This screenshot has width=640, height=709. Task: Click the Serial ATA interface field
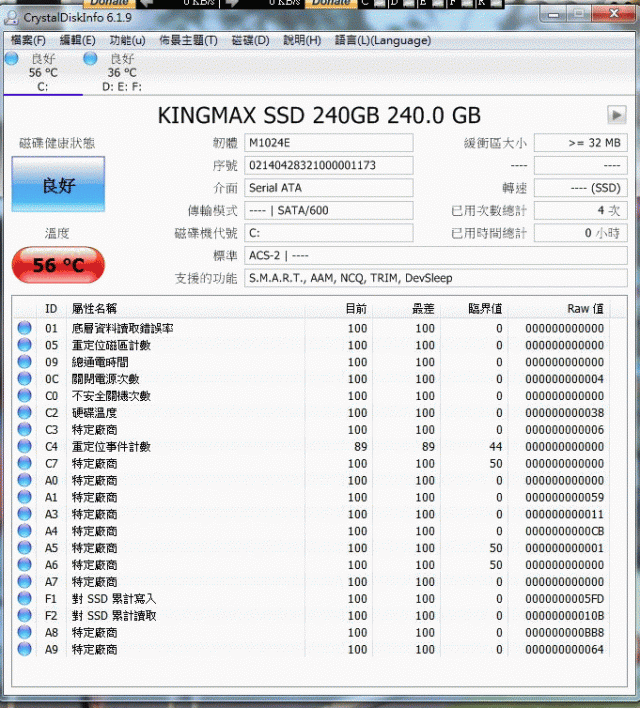[x=329, y=188]
